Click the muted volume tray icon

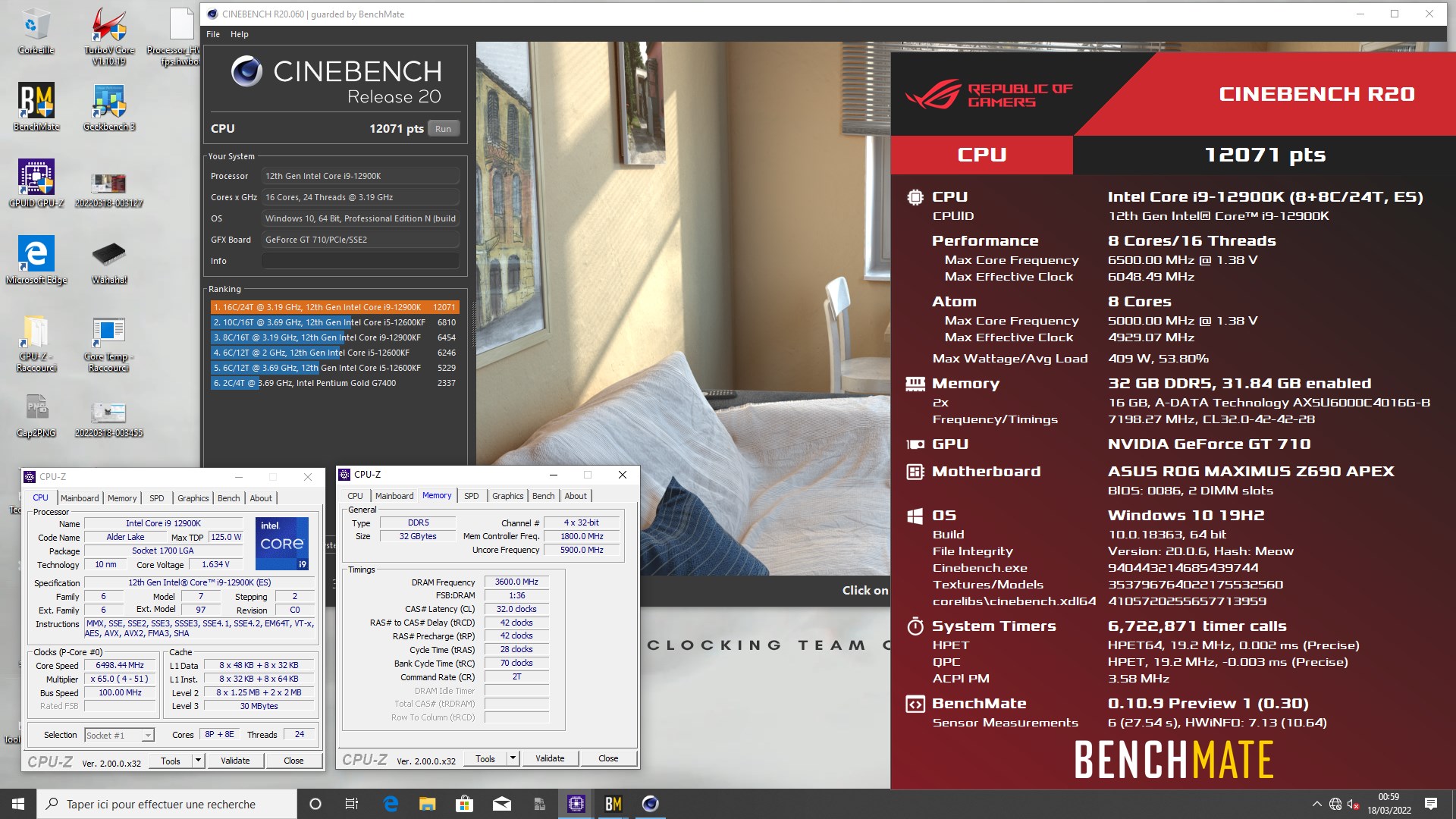point(1354,804)
